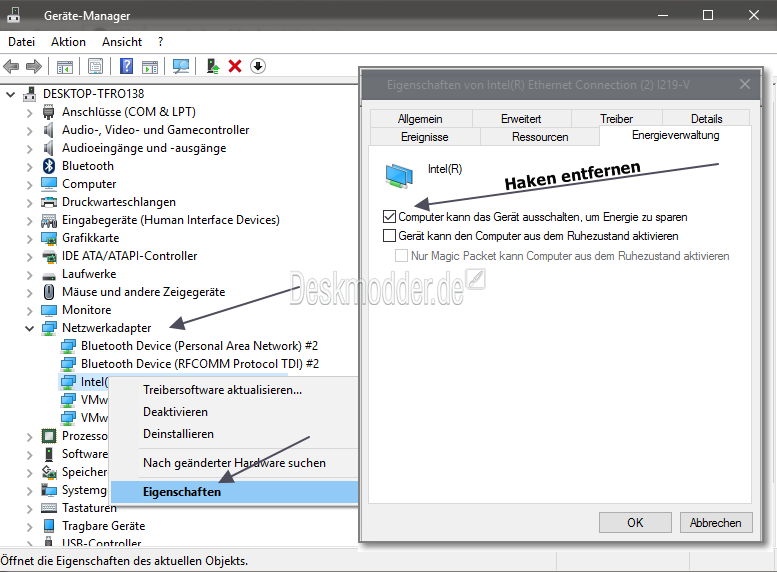Select the Grafikkarte category icon
This screenshot has height=572, width=777.
click(x=49, y=238)
